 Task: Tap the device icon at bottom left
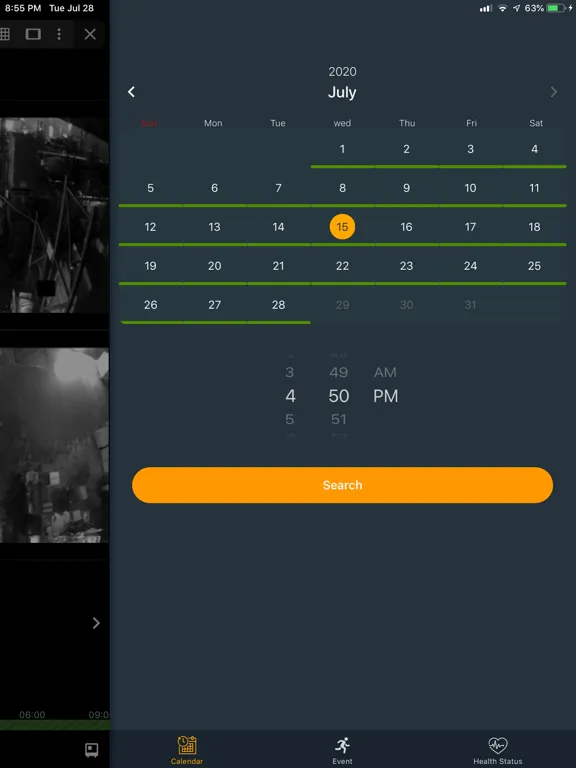[92, 749]
